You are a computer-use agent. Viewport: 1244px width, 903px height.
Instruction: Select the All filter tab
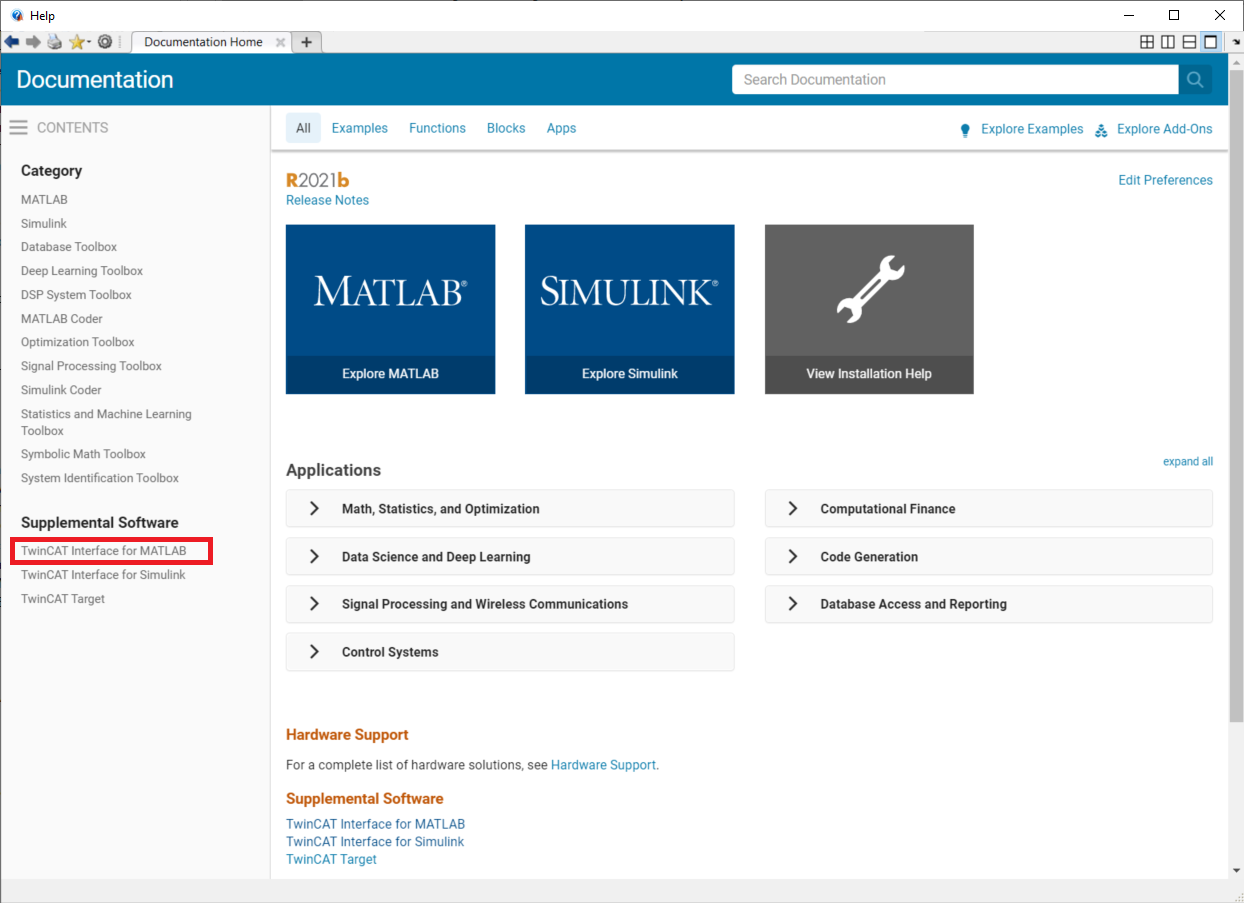(x=303, y=128)
